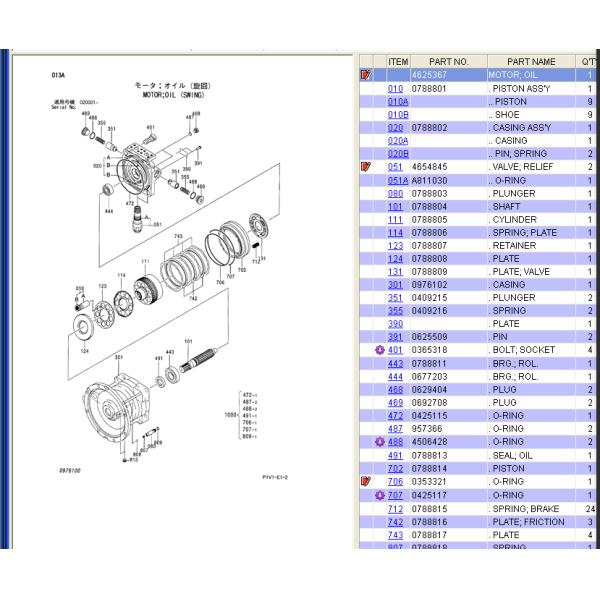Click the purple gear icon beside item 707
Image resolution: width=600 pixels, height=600 pixels.
[x=379, y=495]
